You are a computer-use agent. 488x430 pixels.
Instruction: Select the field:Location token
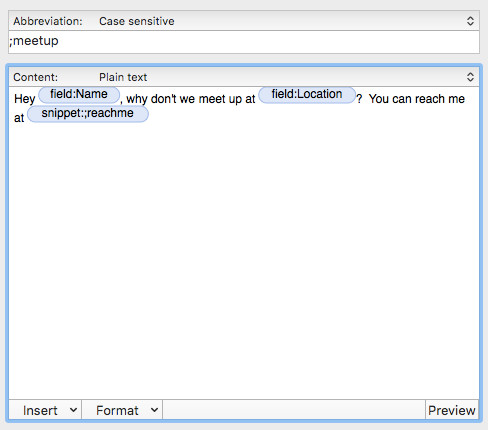pos(307,95)
